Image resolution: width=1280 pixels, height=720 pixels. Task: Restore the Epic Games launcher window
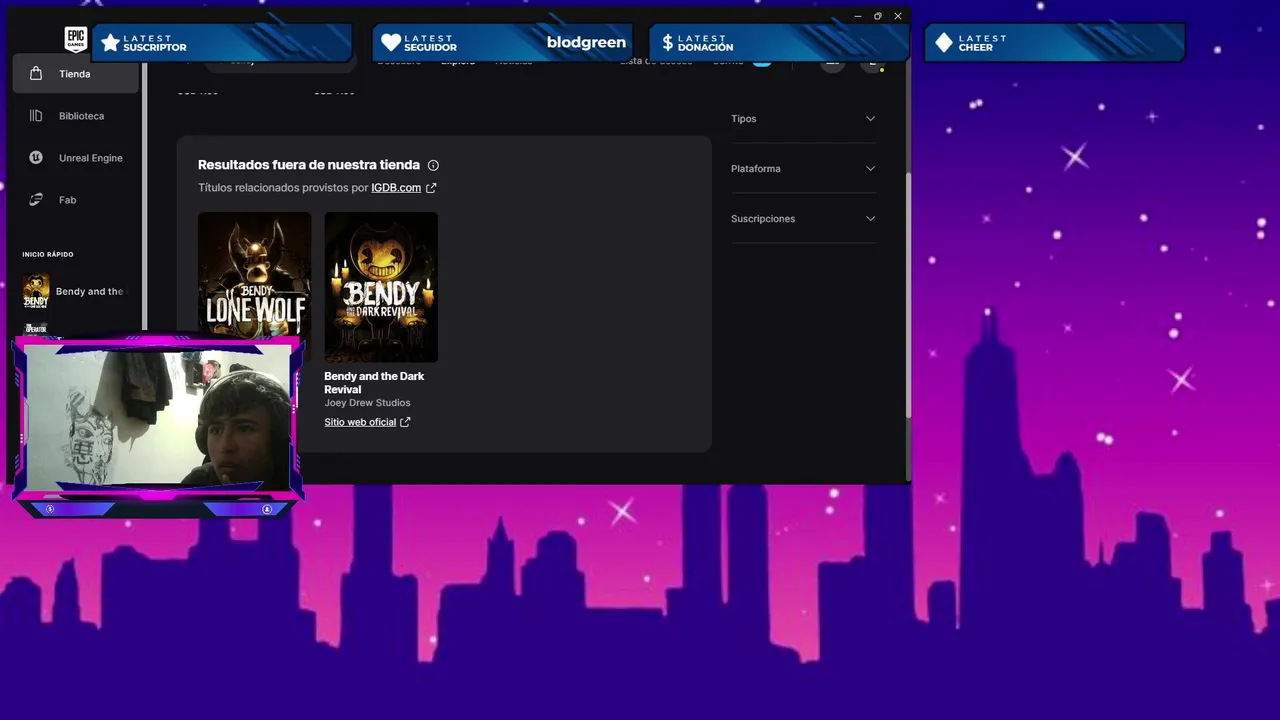[x=878, y=16]
